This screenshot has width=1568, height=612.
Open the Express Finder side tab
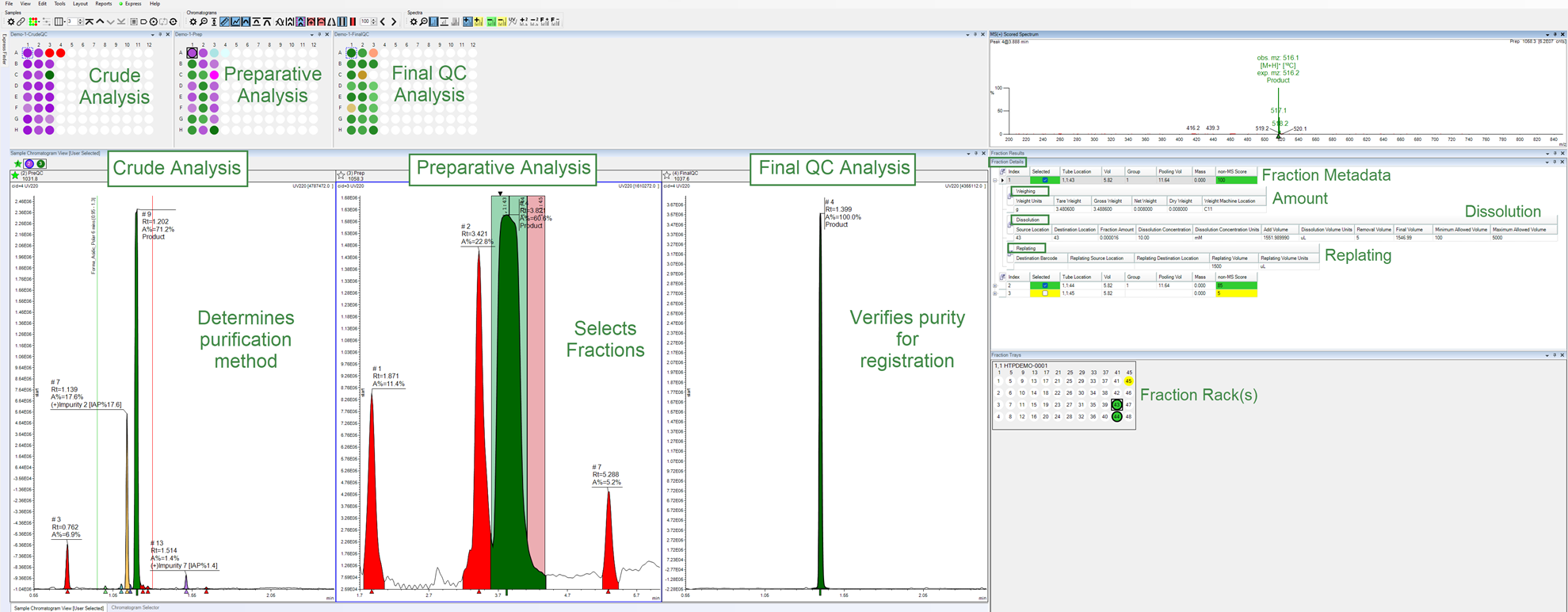point(4,49)
